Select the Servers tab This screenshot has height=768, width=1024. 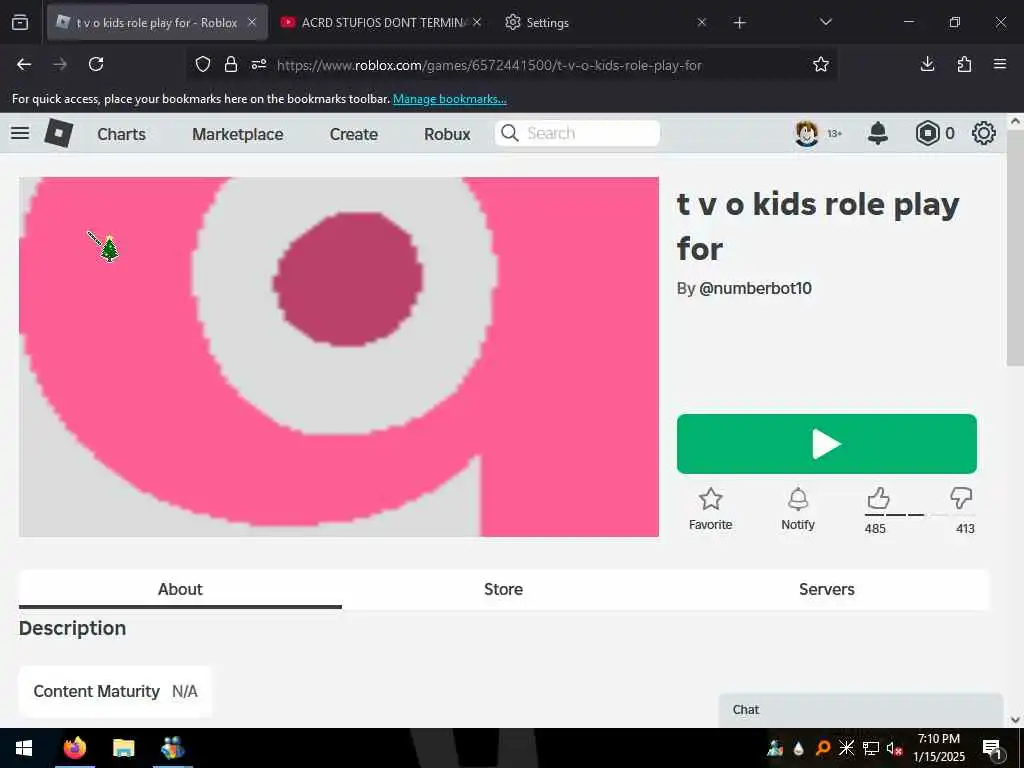click(827, 589)
